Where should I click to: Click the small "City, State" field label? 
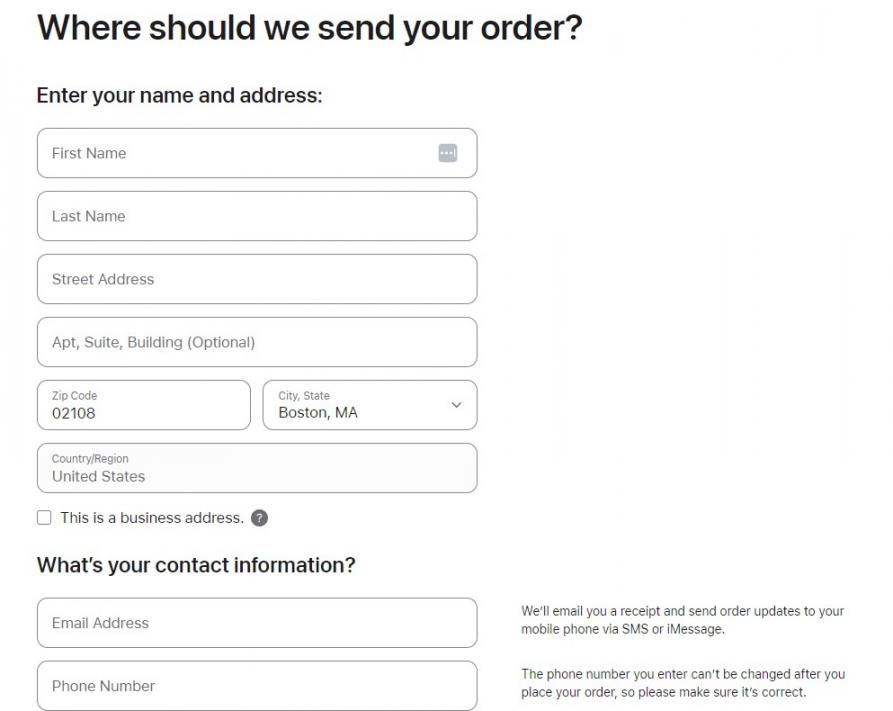pos(304,396)
